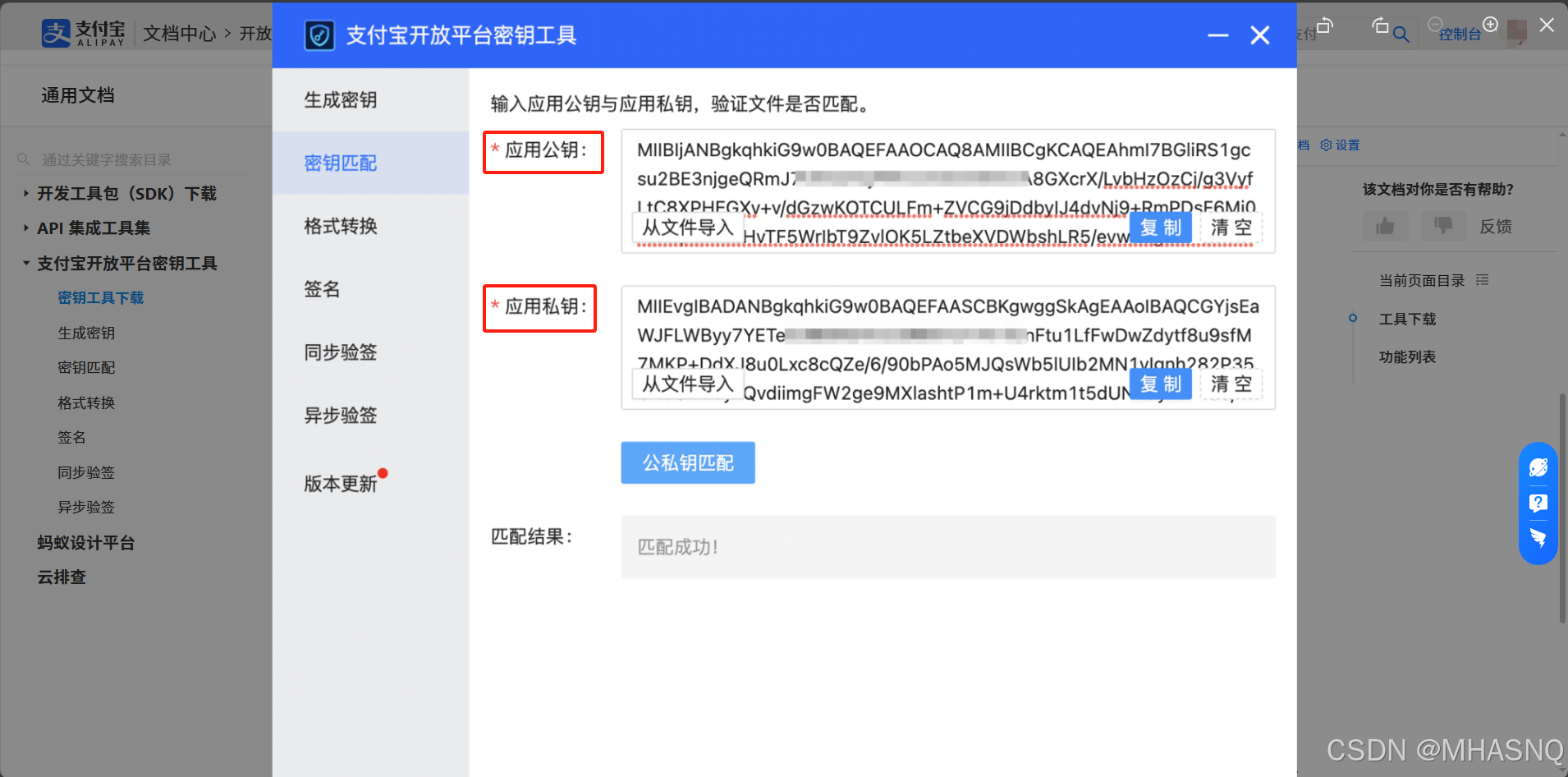
Task: Click the keyword search icon in sidebar
Action: [x=24, y=159]
